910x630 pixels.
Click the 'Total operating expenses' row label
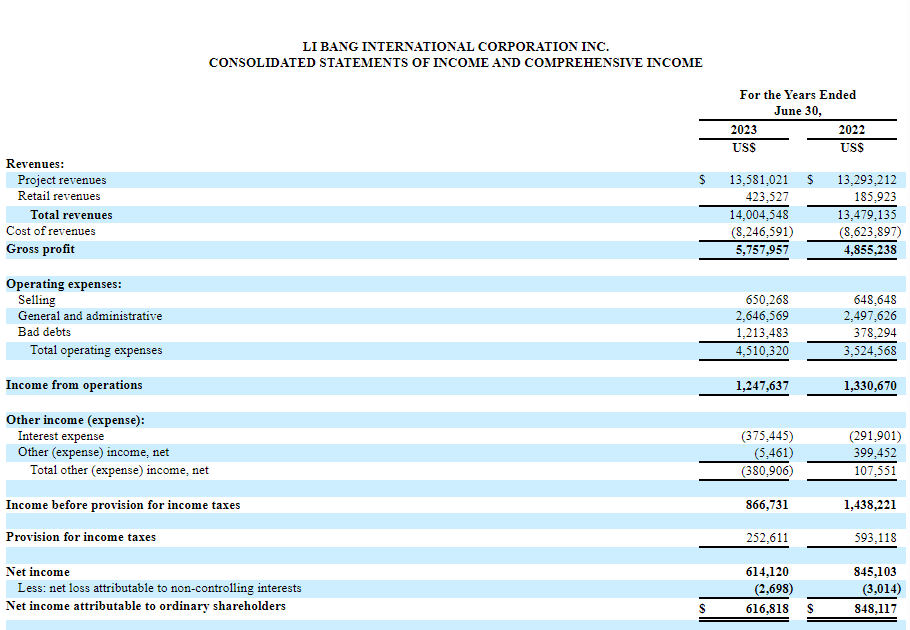point(96,350)
